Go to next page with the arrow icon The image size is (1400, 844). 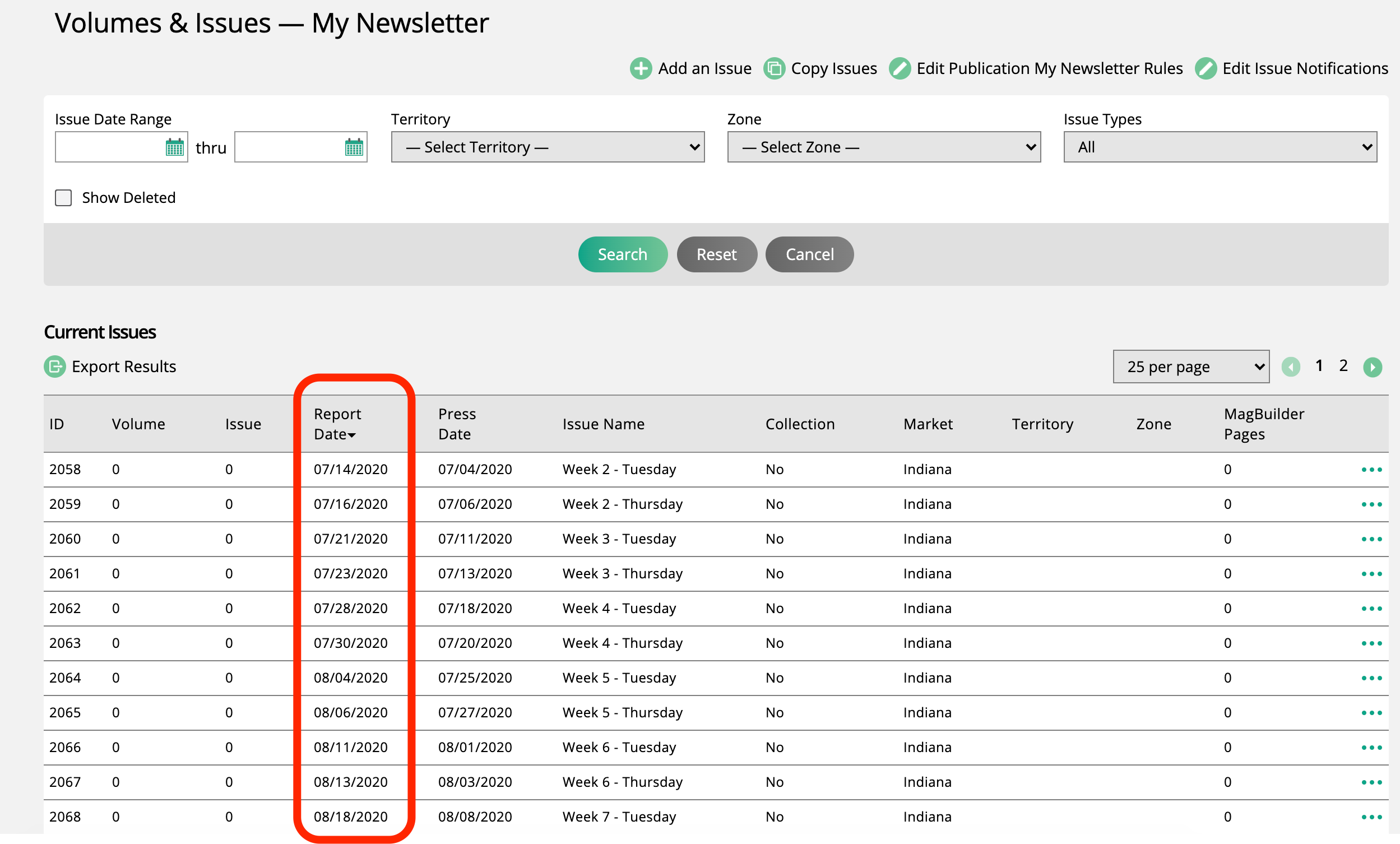[1373, 367]
